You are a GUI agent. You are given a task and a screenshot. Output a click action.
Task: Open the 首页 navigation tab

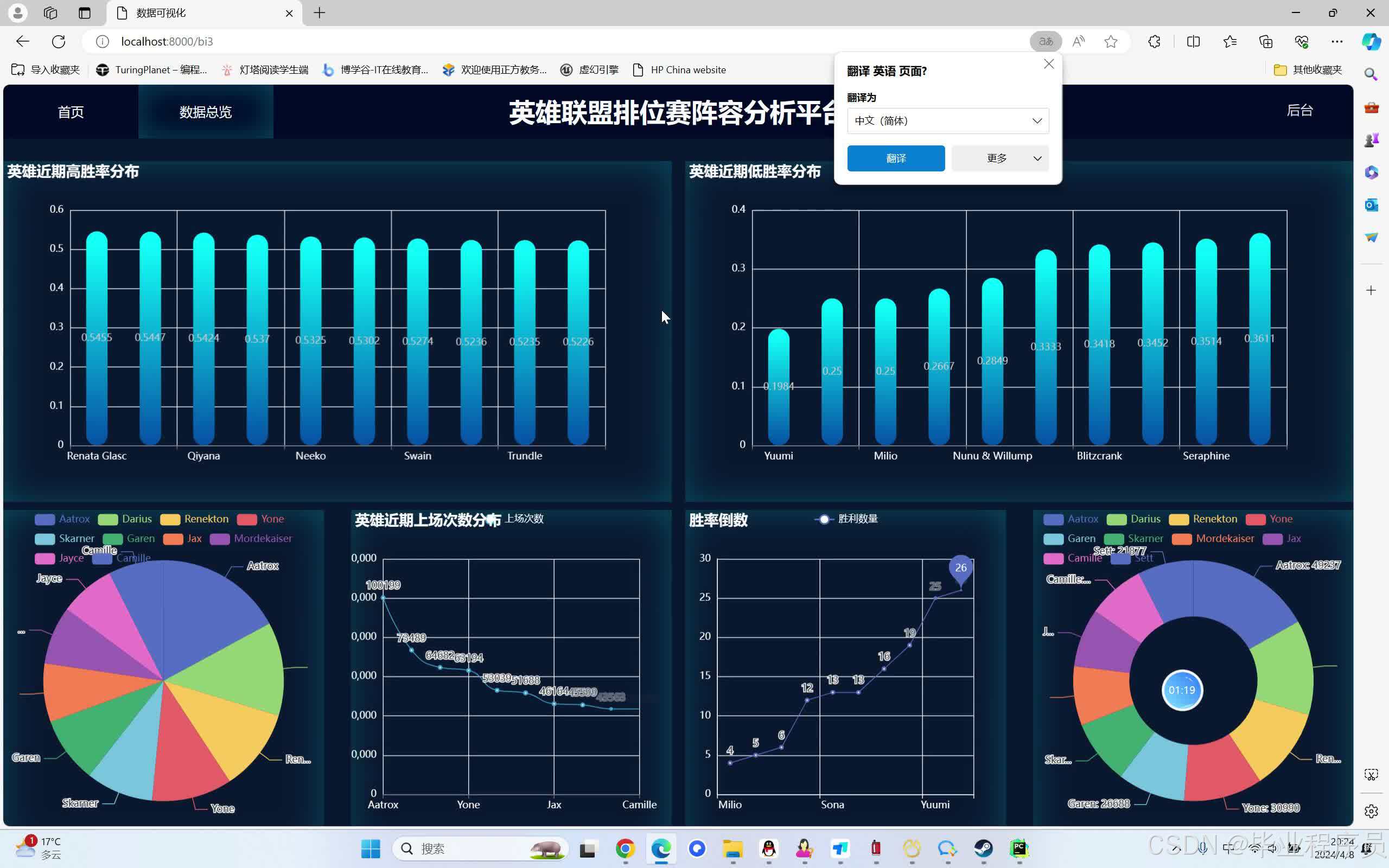pos(71,112)
